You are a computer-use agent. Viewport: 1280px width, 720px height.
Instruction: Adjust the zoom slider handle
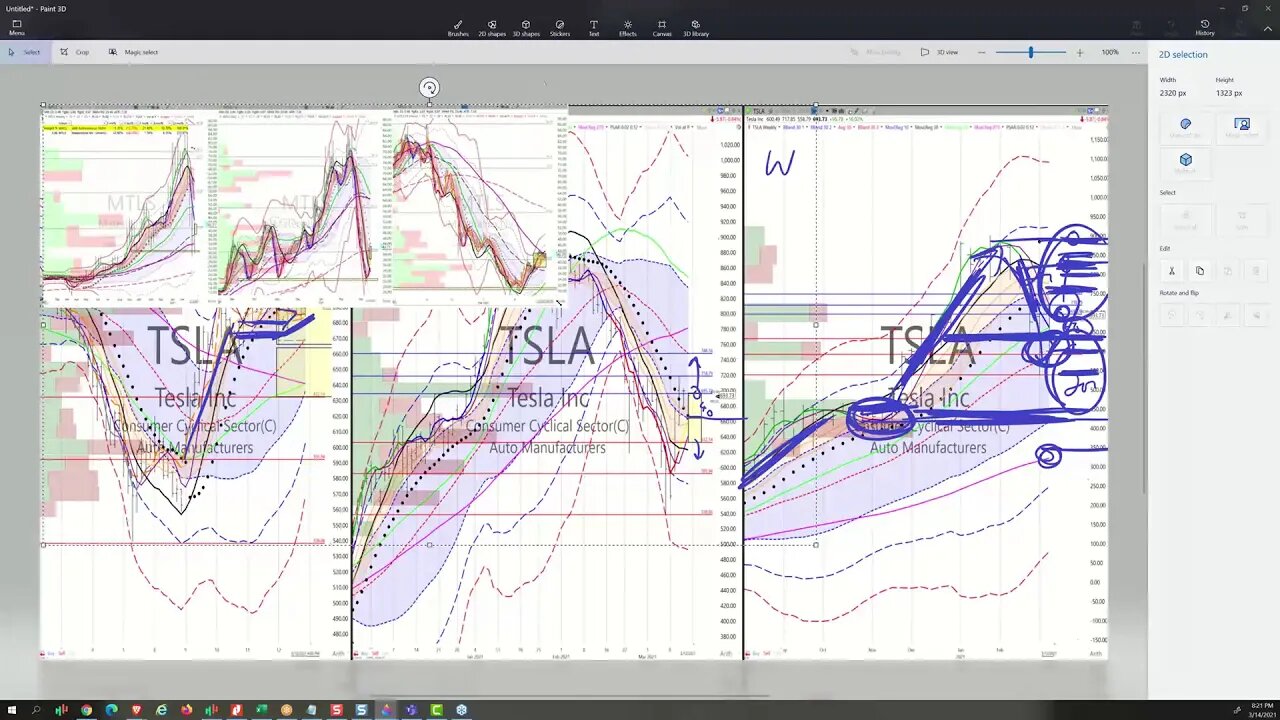[1031, 52]
